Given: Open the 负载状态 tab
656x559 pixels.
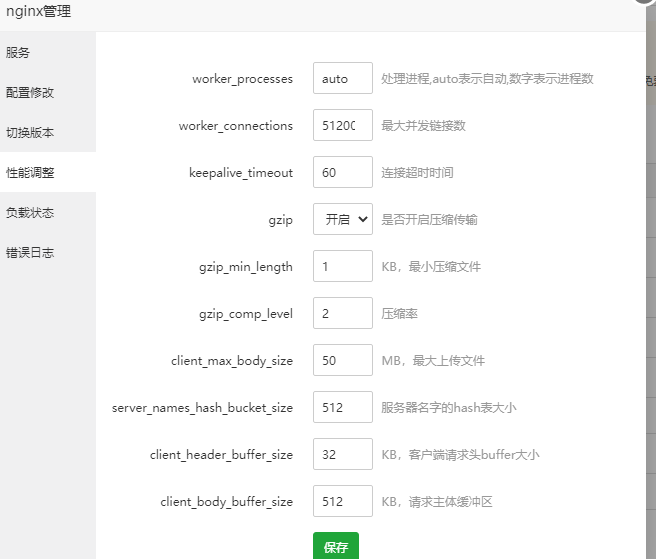Looking at the screenshot, I should coord(48,213).
